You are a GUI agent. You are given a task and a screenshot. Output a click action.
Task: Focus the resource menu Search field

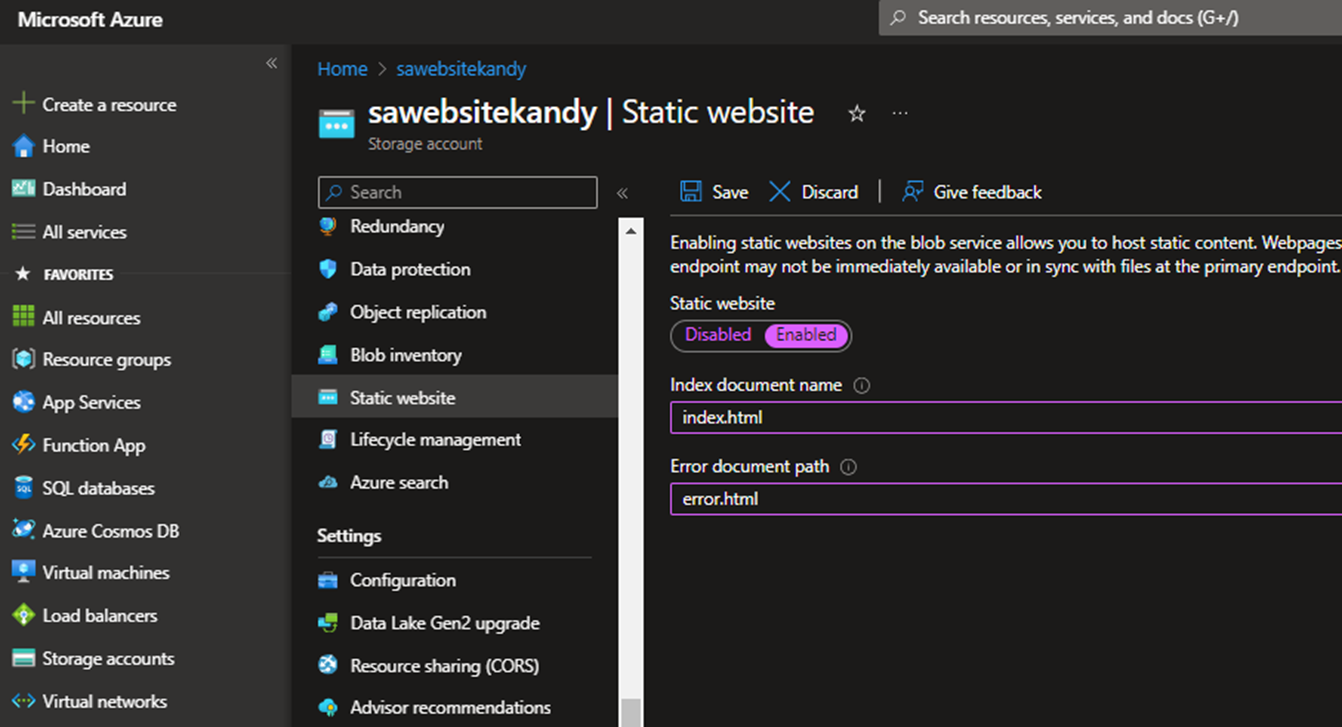tap(457, 192)
